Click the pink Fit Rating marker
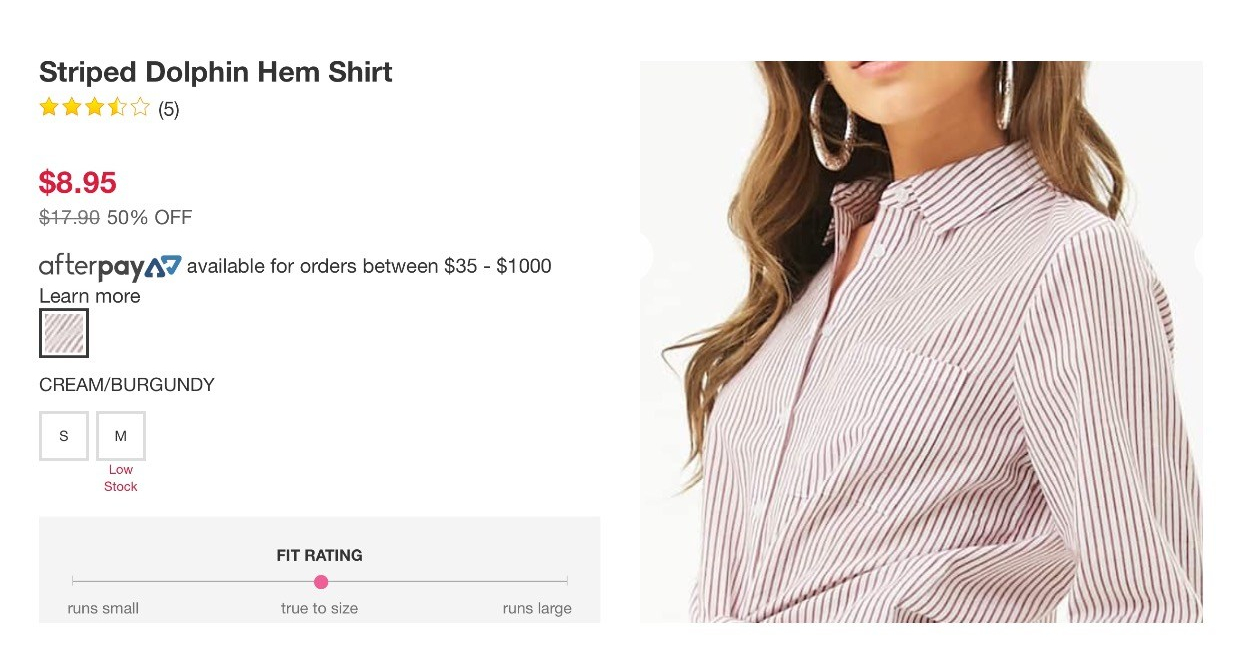Screen dimensions: 1242x670 321,581
